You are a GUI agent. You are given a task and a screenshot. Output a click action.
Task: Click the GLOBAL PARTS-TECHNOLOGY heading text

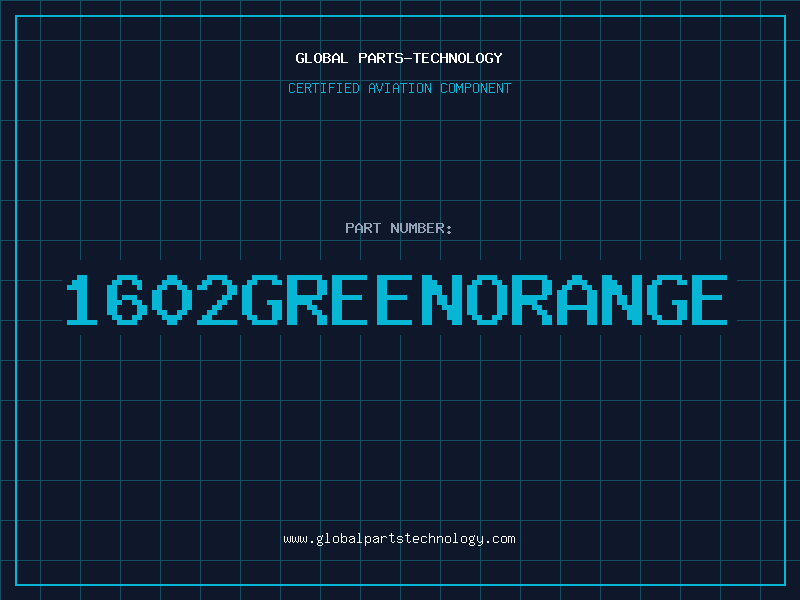[x=399, y=58]
